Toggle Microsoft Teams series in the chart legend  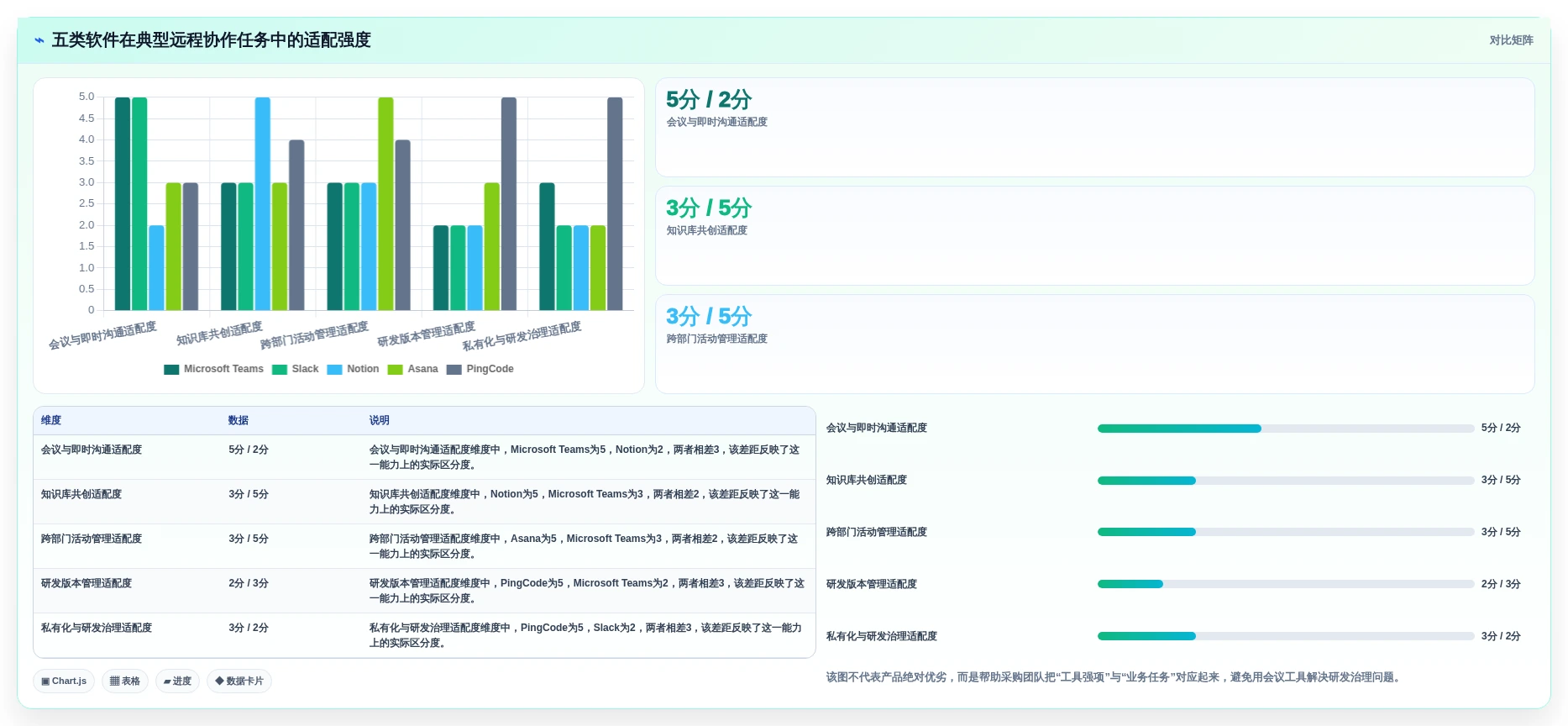[x=214, y=369]
